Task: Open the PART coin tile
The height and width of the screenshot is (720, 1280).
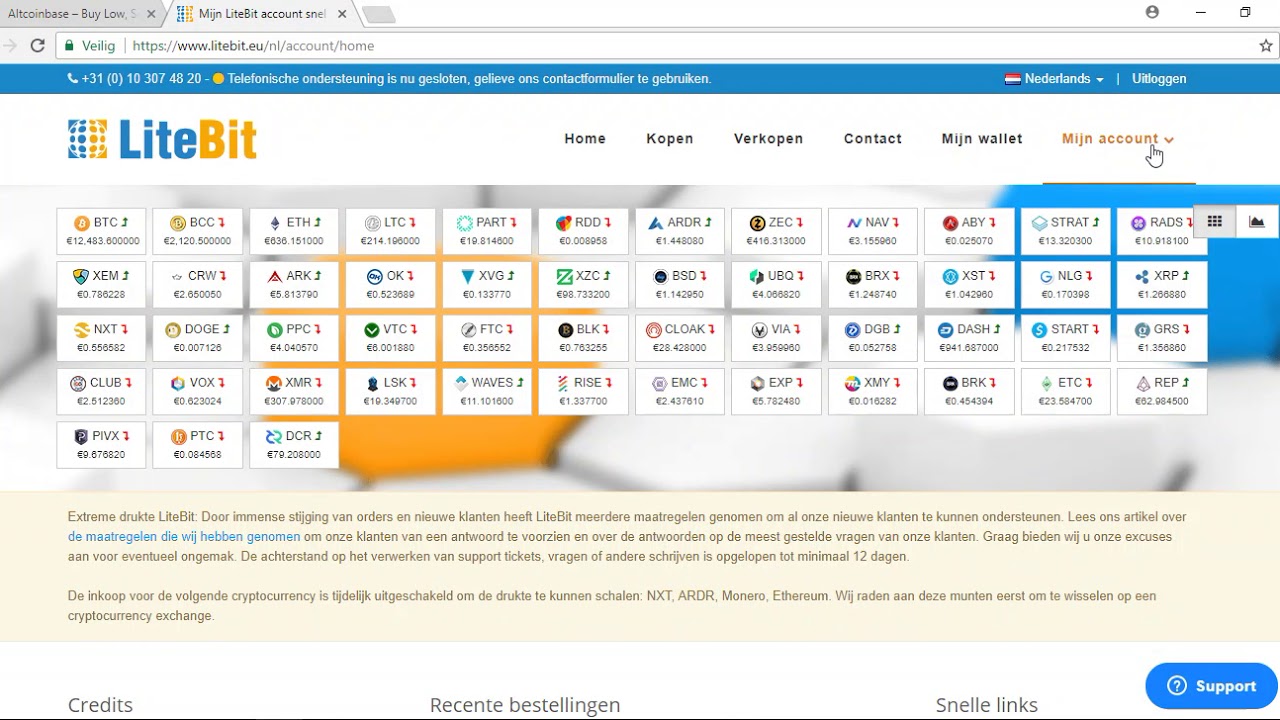Action: (487, 231)
